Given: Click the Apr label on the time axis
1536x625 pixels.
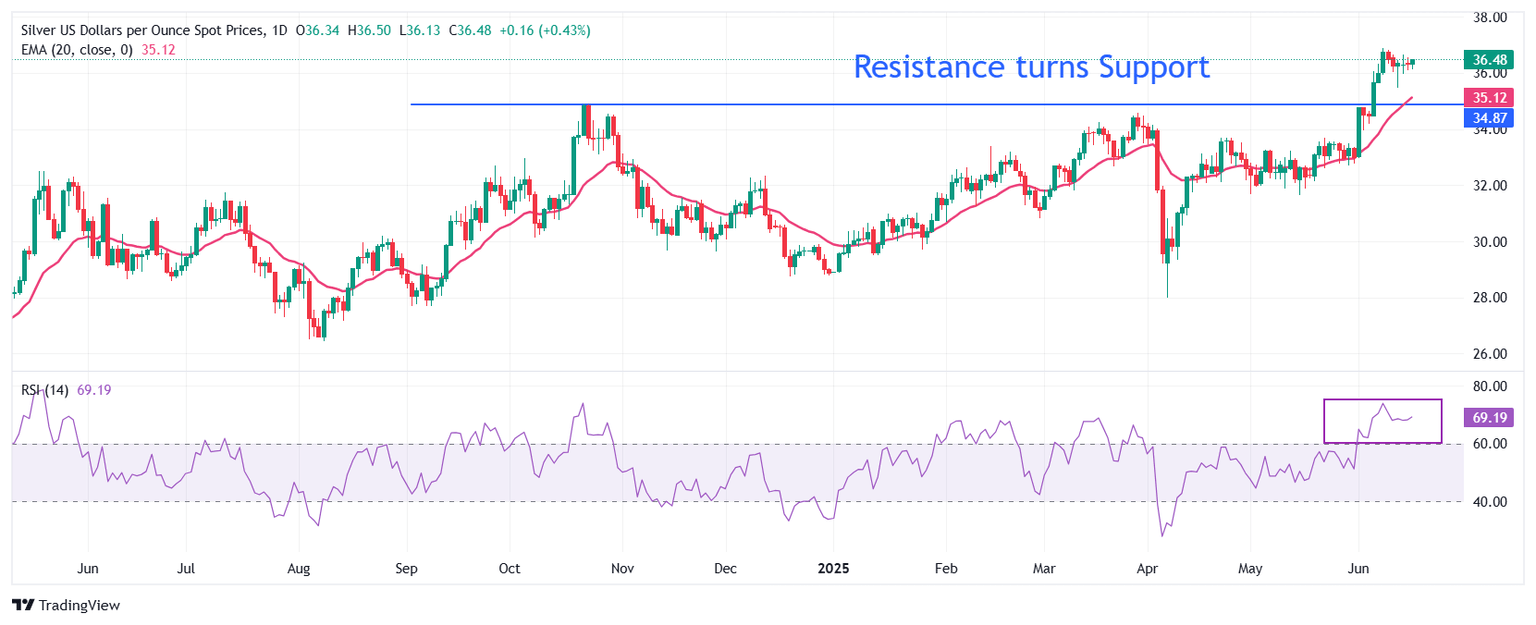Looking at the screenshot, I should 1148,569.
